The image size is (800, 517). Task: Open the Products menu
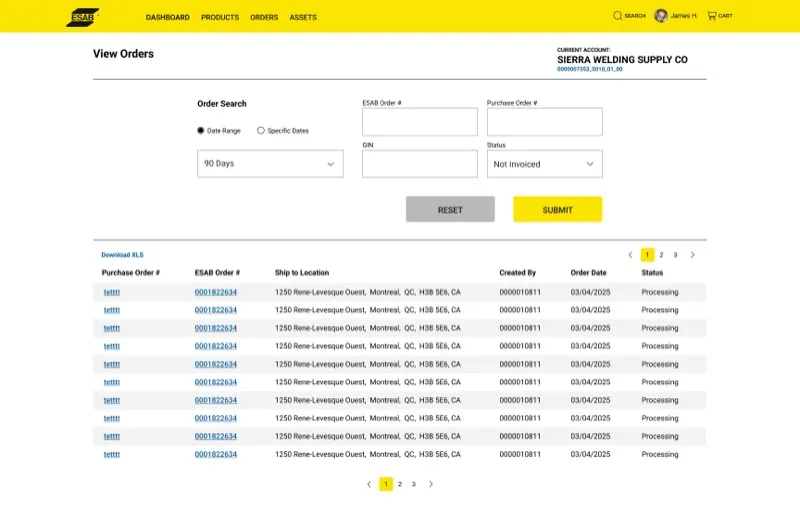220,17
